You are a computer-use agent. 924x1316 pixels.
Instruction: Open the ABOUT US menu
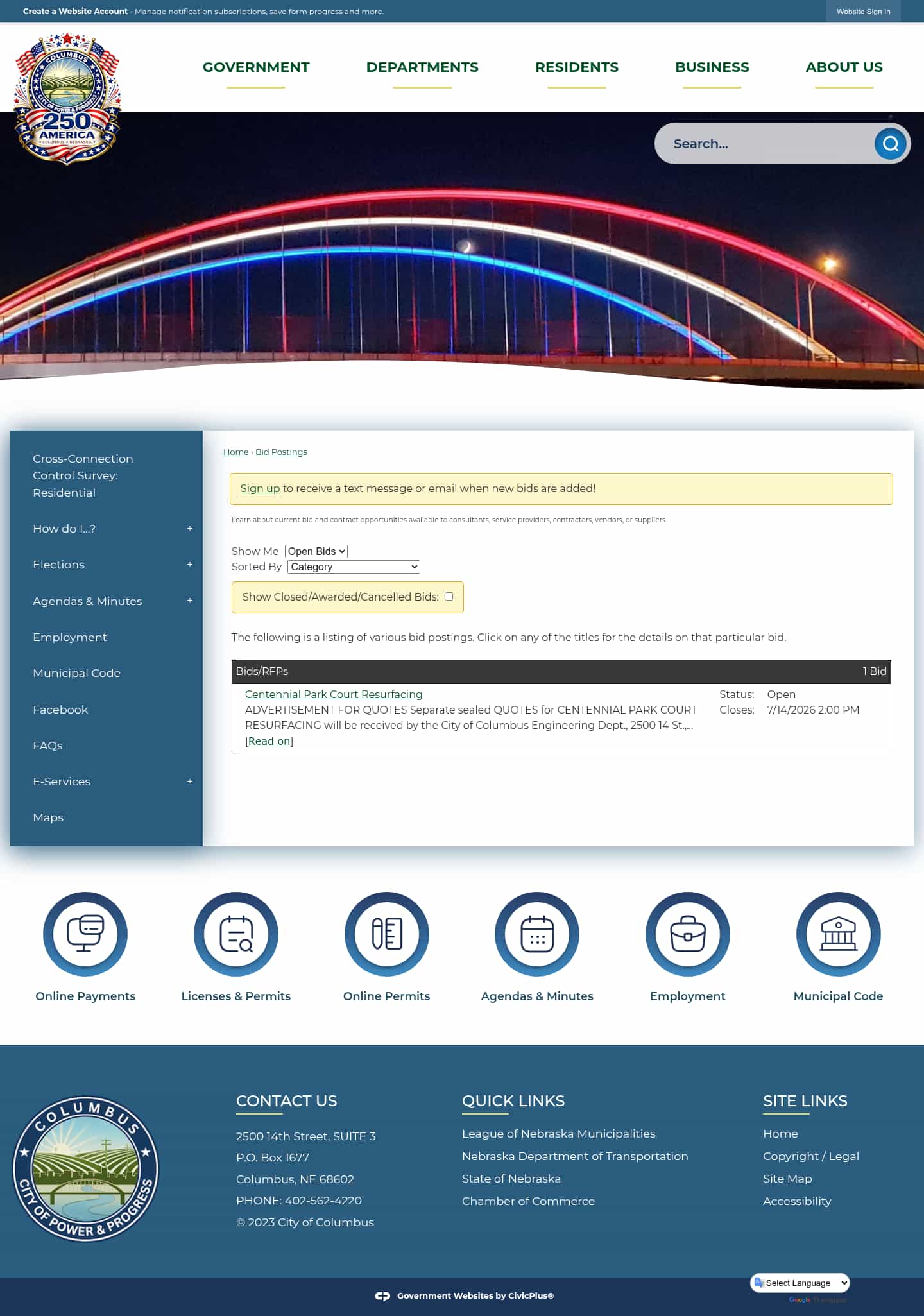point(844,67)
